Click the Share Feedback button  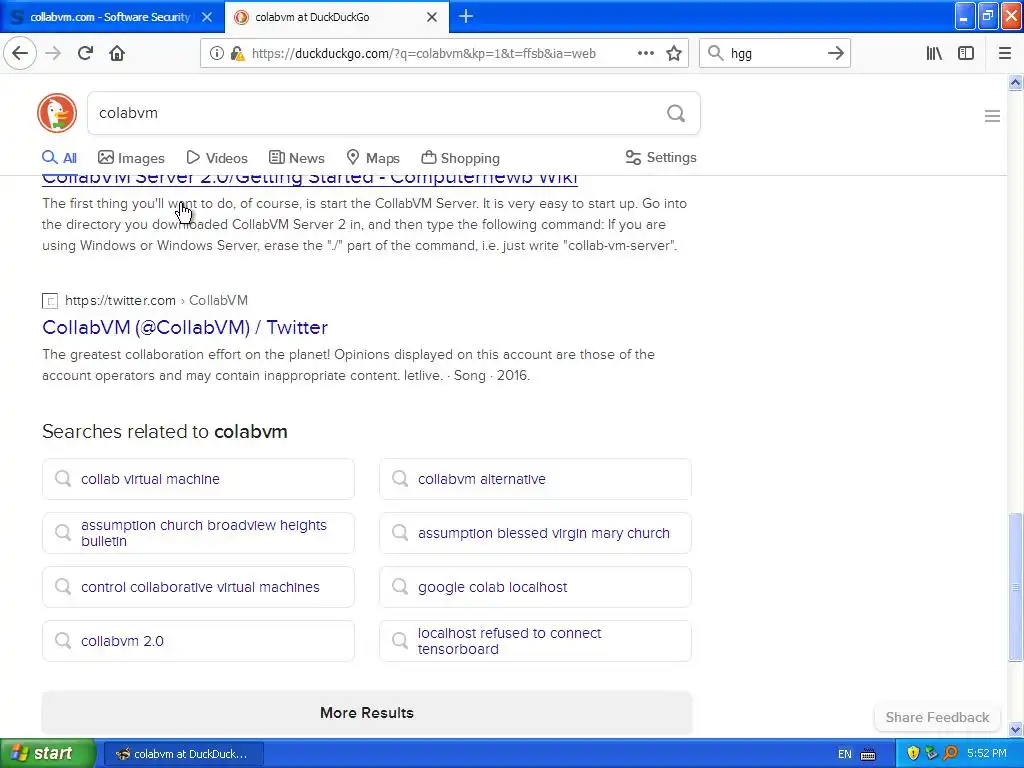coord(937,717)
